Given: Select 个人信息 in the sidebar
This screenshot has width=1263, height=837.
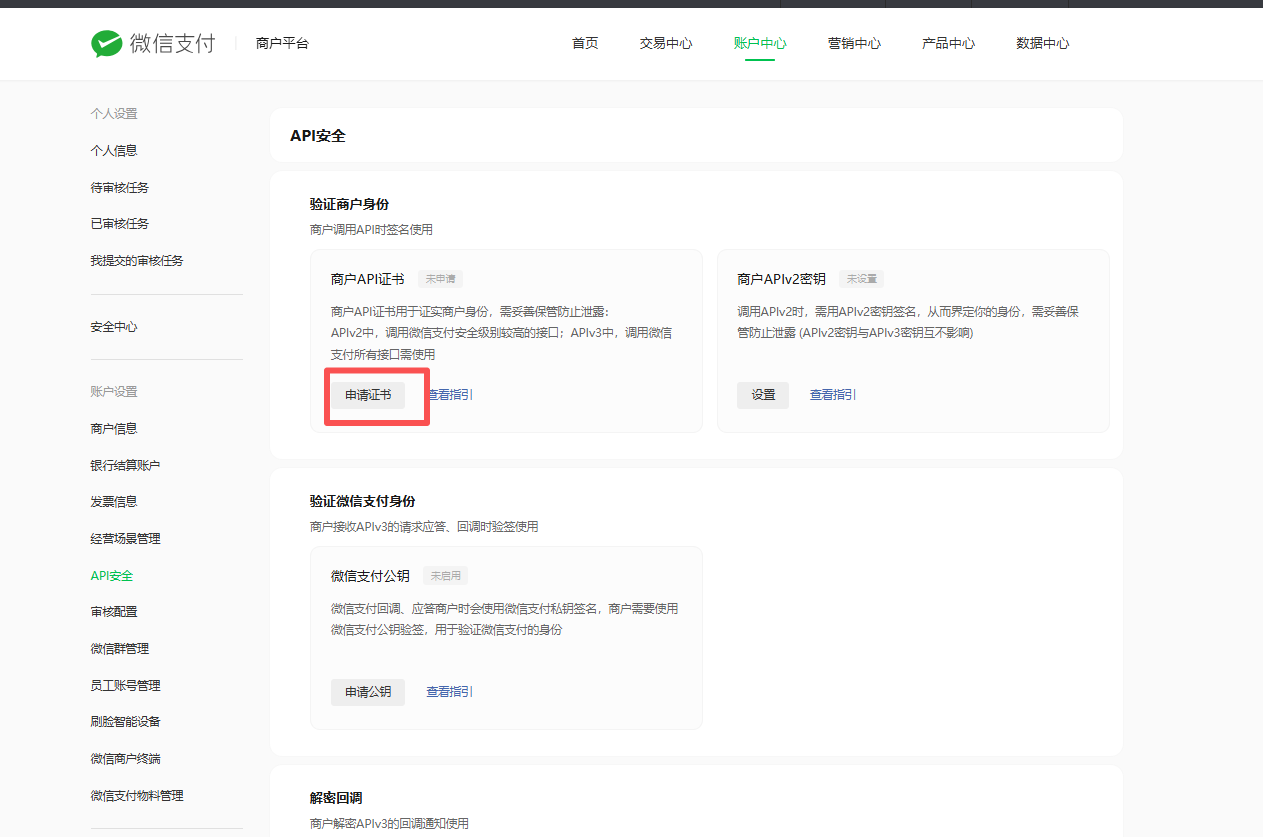Looking at the screenshot, I should (x=114, y=151).
